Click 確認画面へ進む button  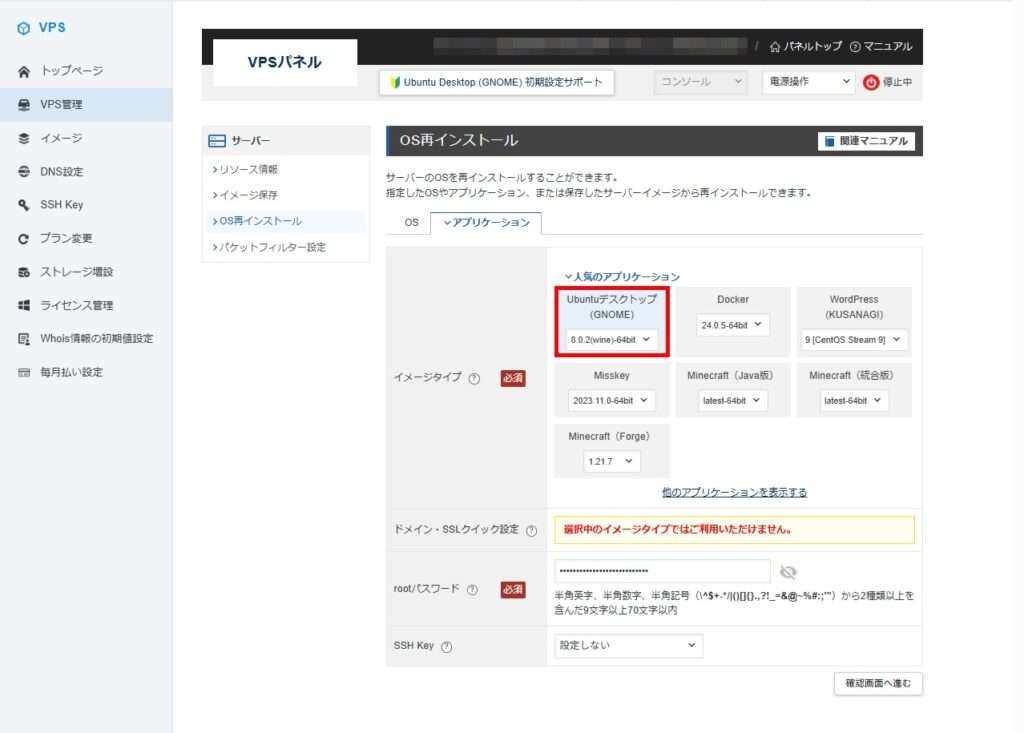click(x=877, y=684)
